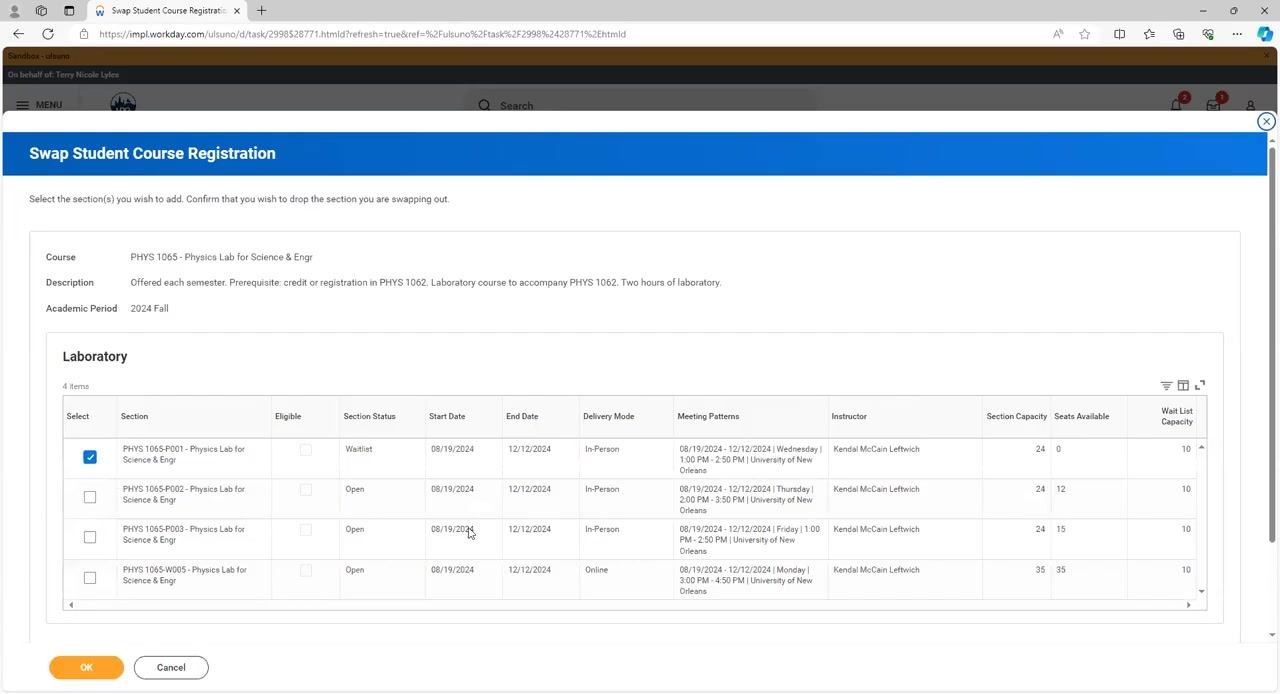Click the Wednesday 1:00 PM meeting pattern cell

click(750, 460)
